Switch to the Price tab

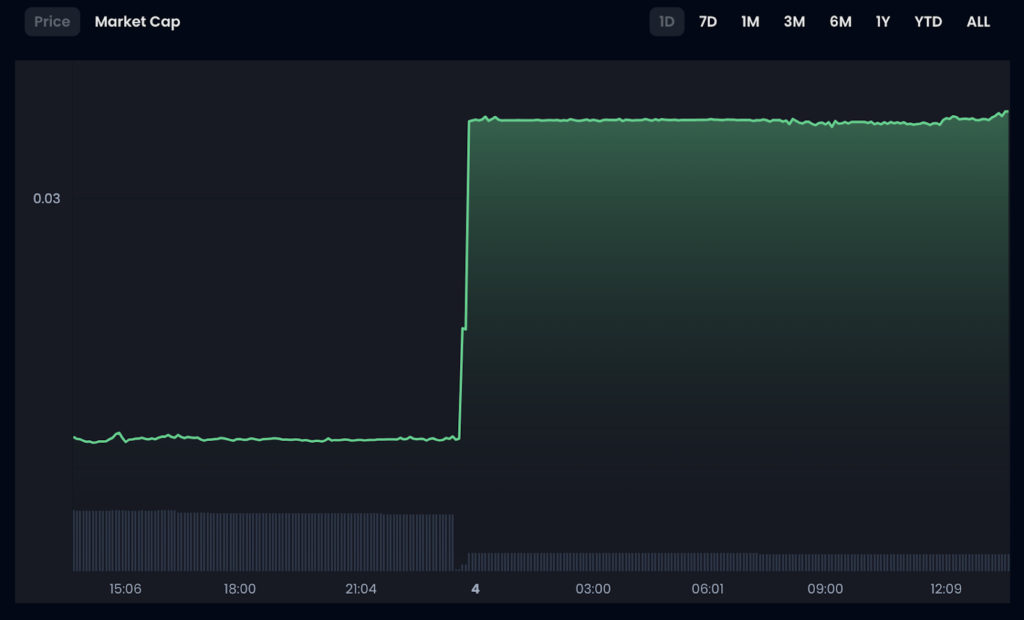point(52,21)
